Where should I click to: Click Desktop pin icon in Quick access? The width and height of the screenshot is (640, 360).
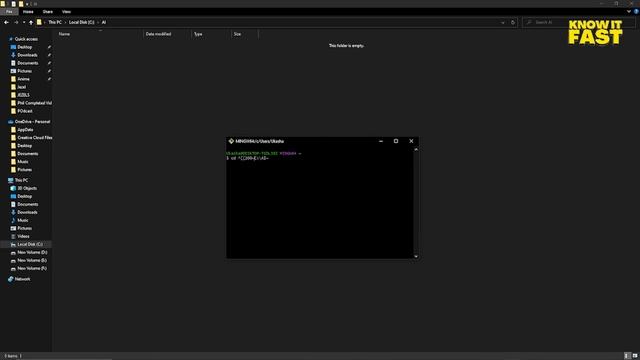pyautogui.click(x=49, y=47)
